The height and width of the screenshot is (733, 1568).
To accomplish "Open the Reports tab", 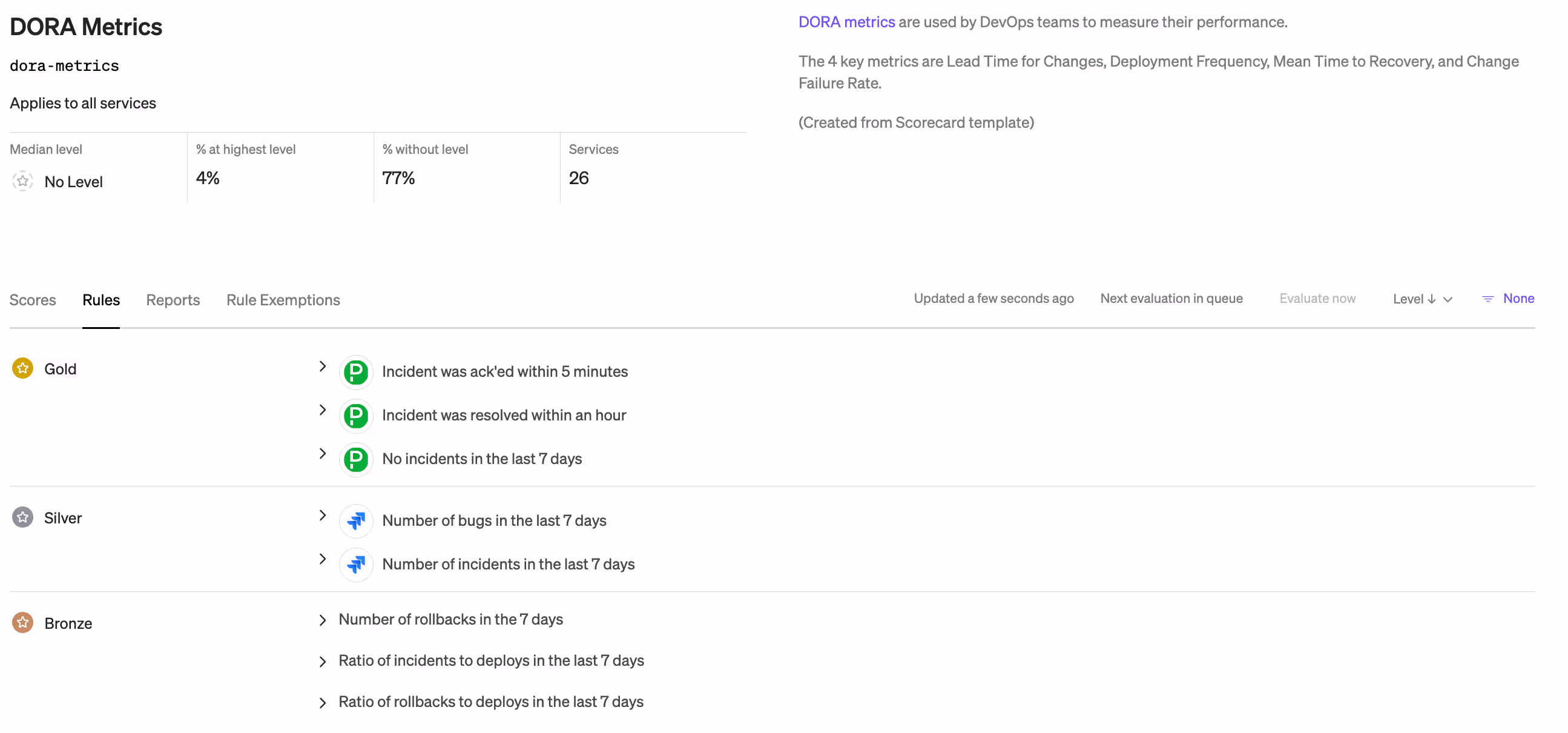I will pos(173,300).
